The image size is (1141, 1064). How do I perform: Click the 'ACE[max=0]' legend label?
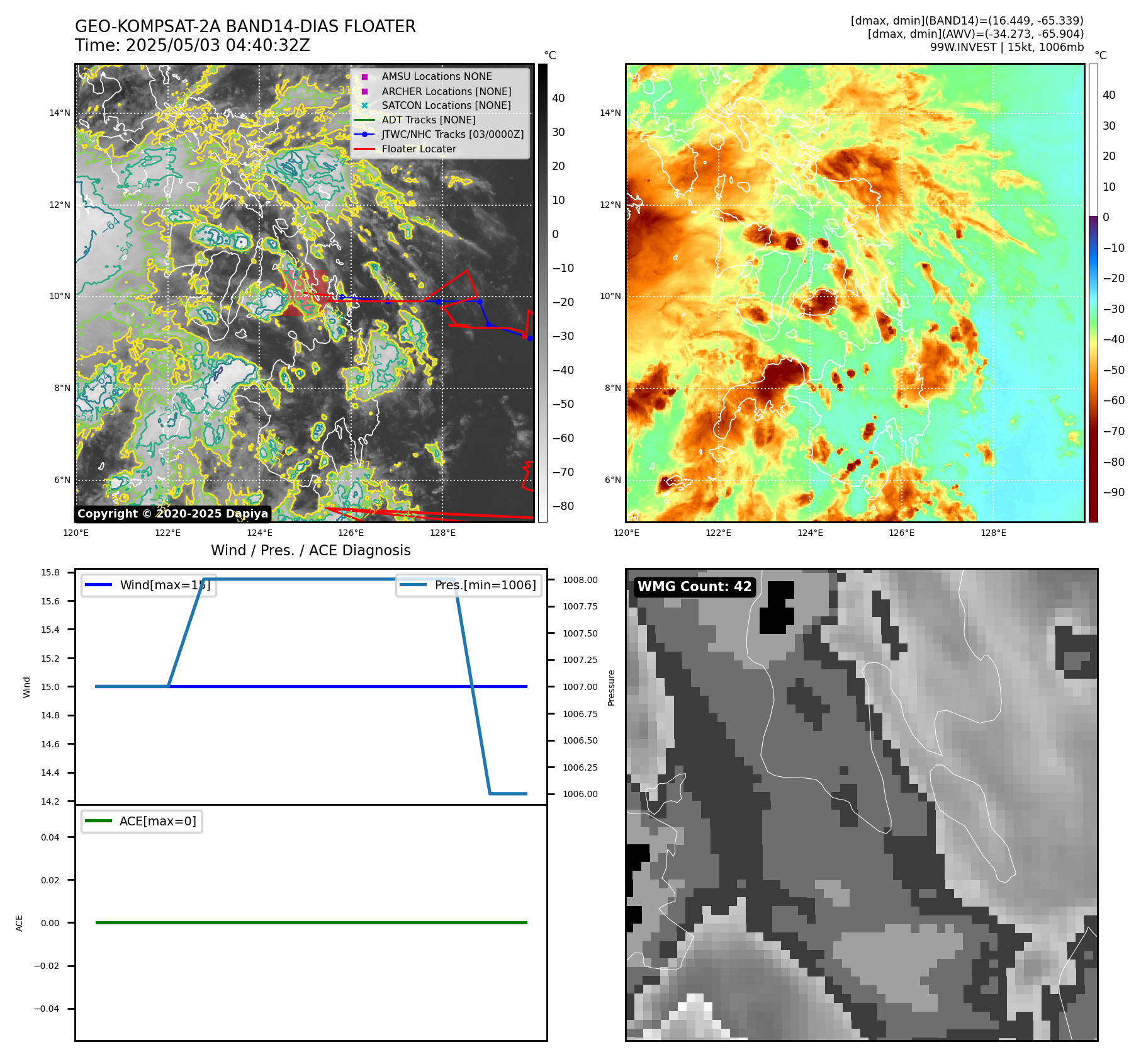point(158,821)
